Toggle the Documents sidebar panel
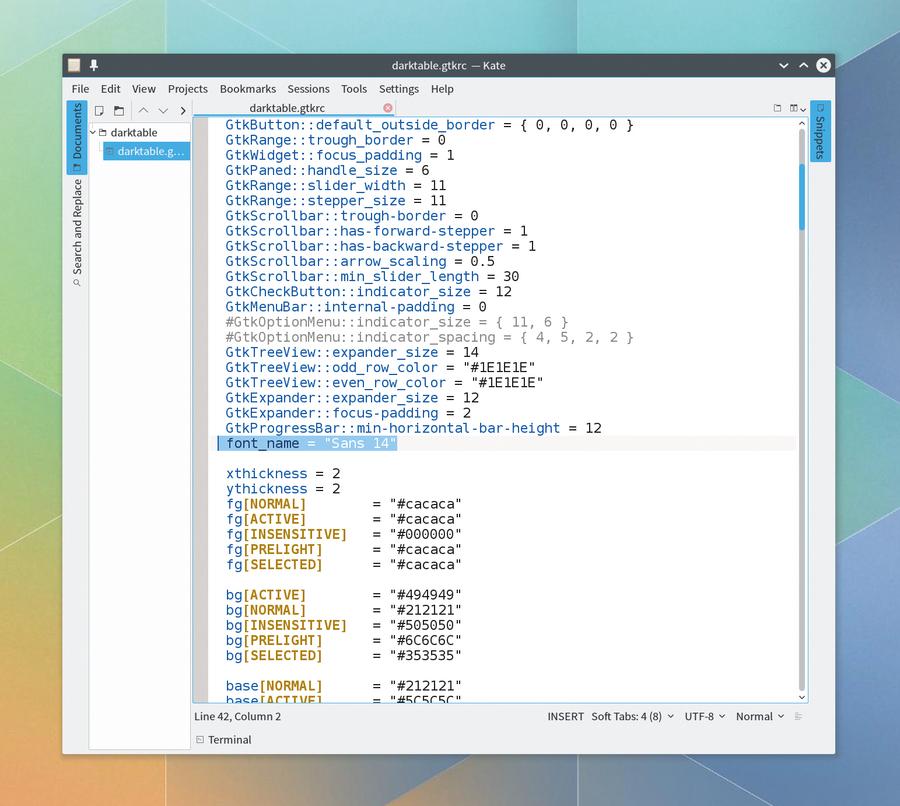Screen dimensions: 900x806 tap(76, 137)
